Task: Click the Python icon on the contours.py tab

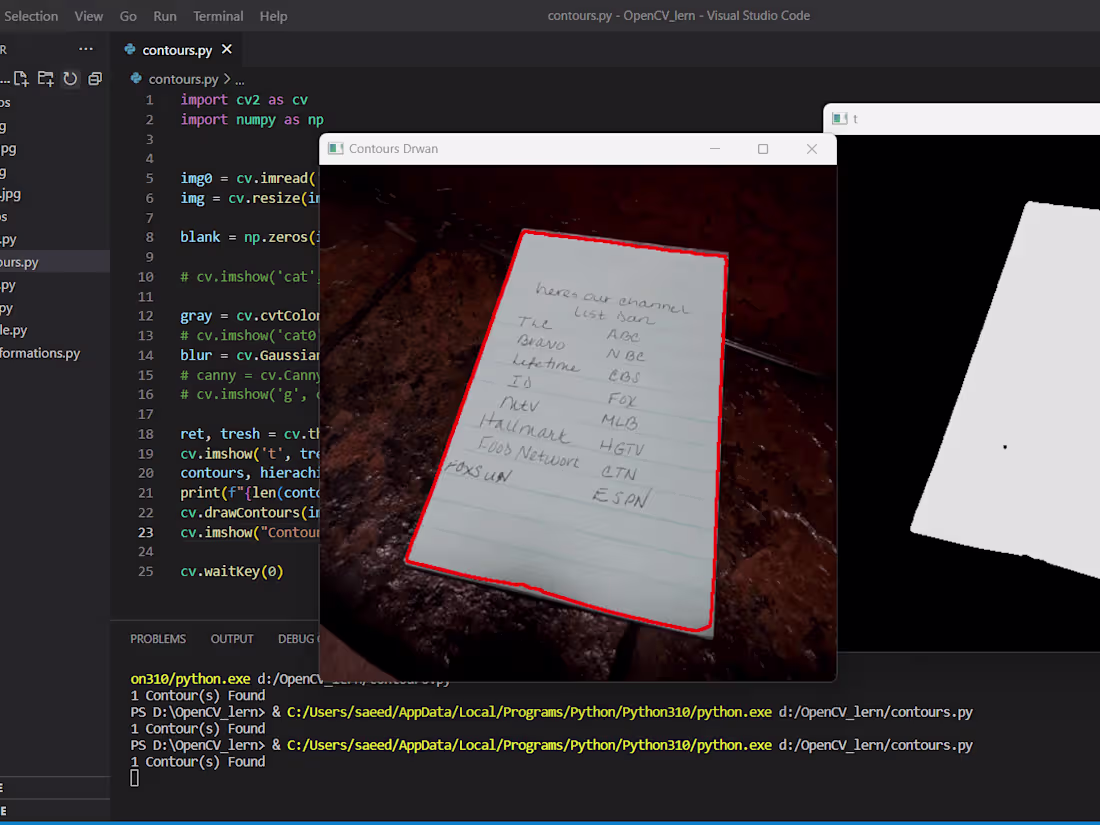Action: (130, 48)
